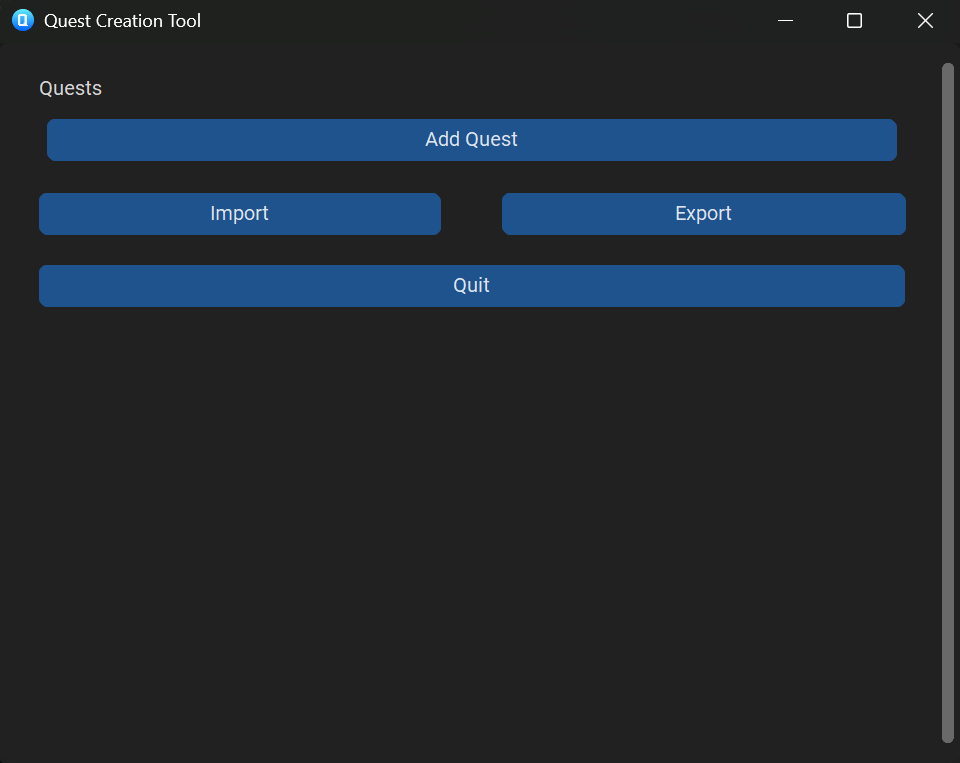This screenshot has width=960, height=763.
Task: Activate Export to write quest file
Action: pyautogui.click(x=703, y=213)
